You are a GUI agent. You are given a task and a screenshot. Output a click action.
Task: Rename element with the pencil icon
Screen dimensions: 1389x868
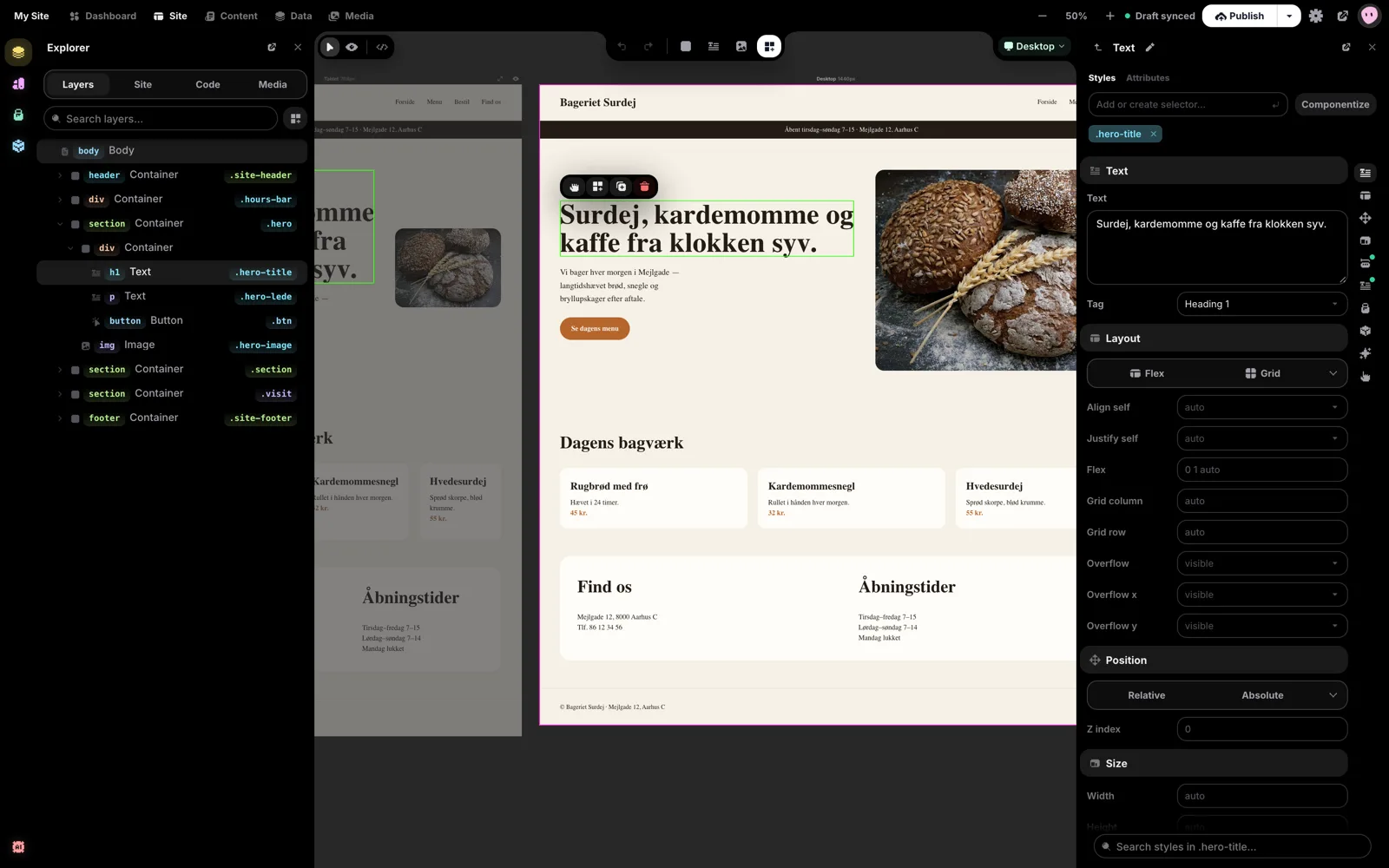tap(1150, 48)
